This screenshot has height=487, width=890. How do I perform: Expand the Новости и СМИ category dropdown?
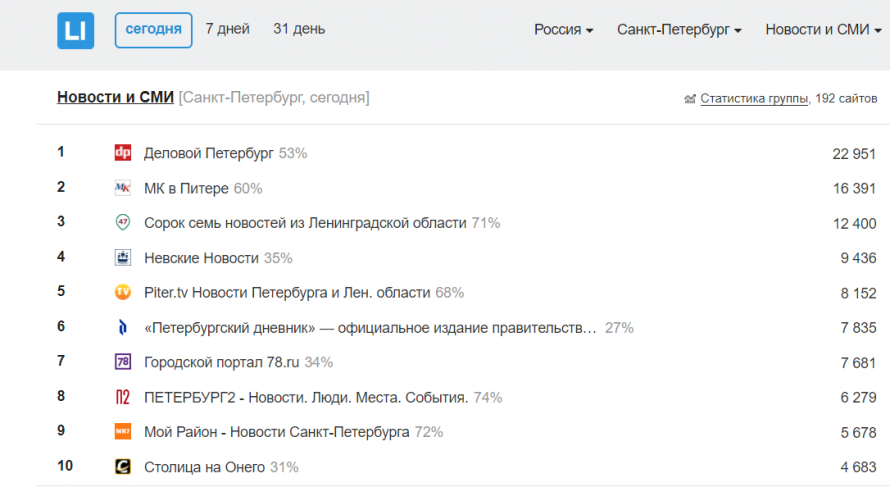pyautogui.click(x=823, y=30)
